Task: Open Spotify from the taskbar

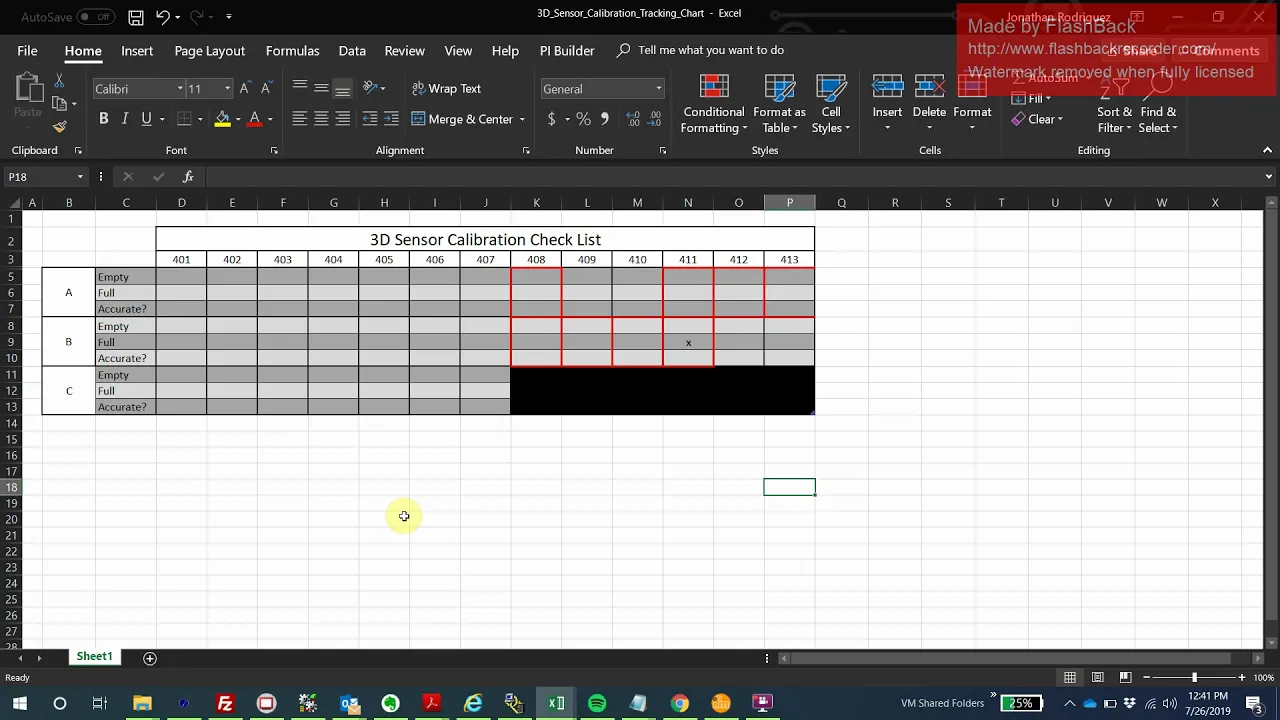Action: pyautogui.click(x=597, y=703)
